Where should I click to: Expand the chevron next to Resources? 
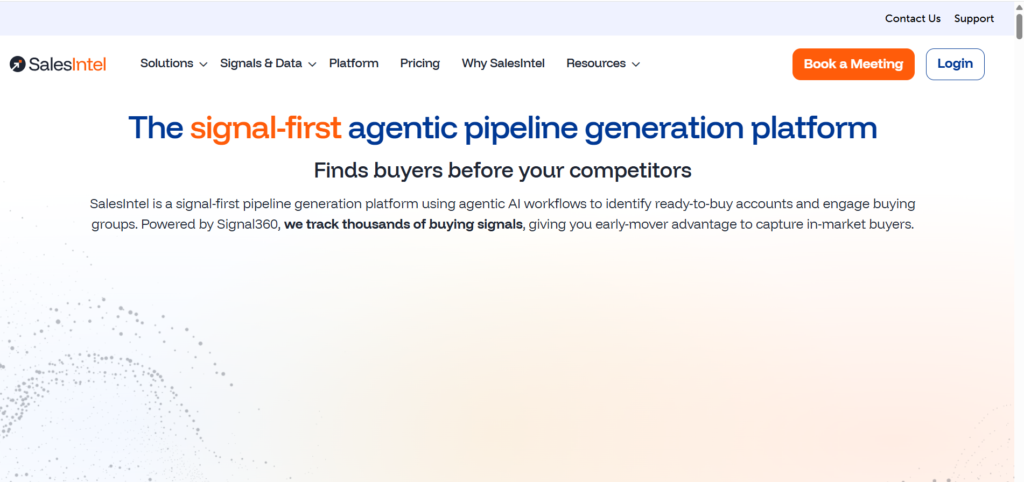point(636,64)
